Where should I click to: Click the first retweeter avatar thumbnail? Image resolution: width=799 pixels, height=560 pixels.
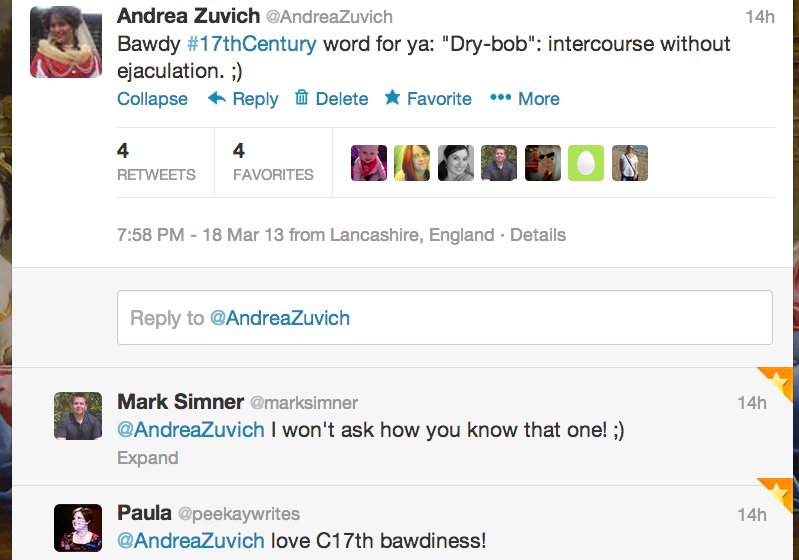(369, 163)
